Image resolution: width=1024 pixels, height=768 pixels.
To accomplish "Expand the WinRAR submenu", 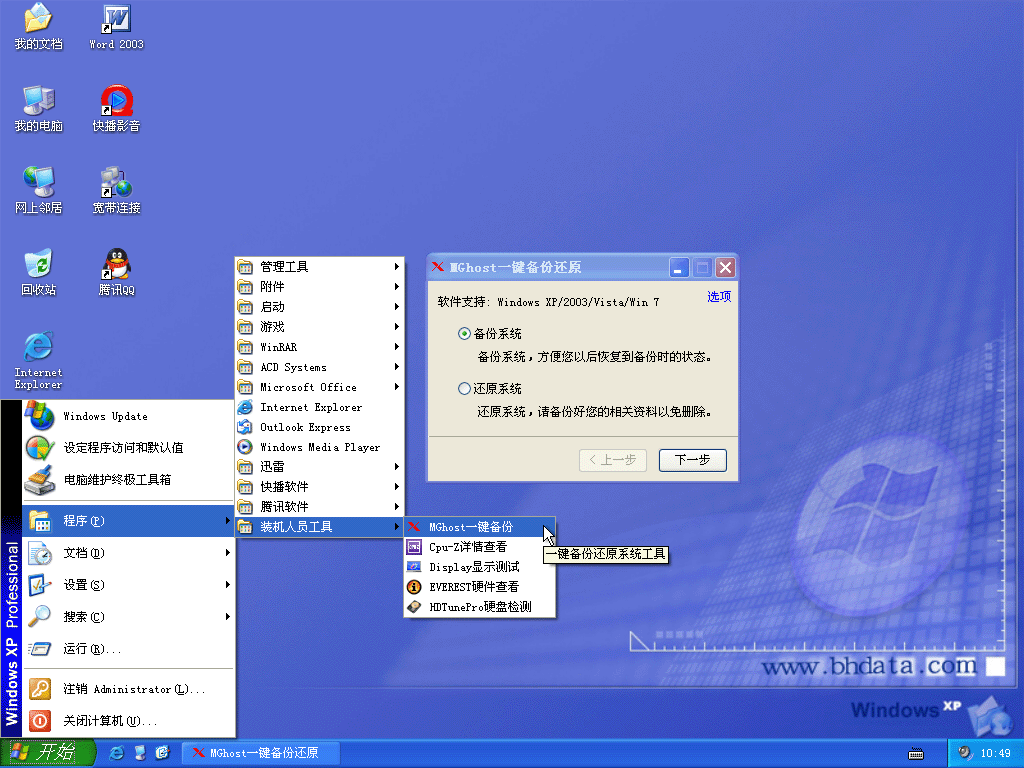I will coord(319,347).
